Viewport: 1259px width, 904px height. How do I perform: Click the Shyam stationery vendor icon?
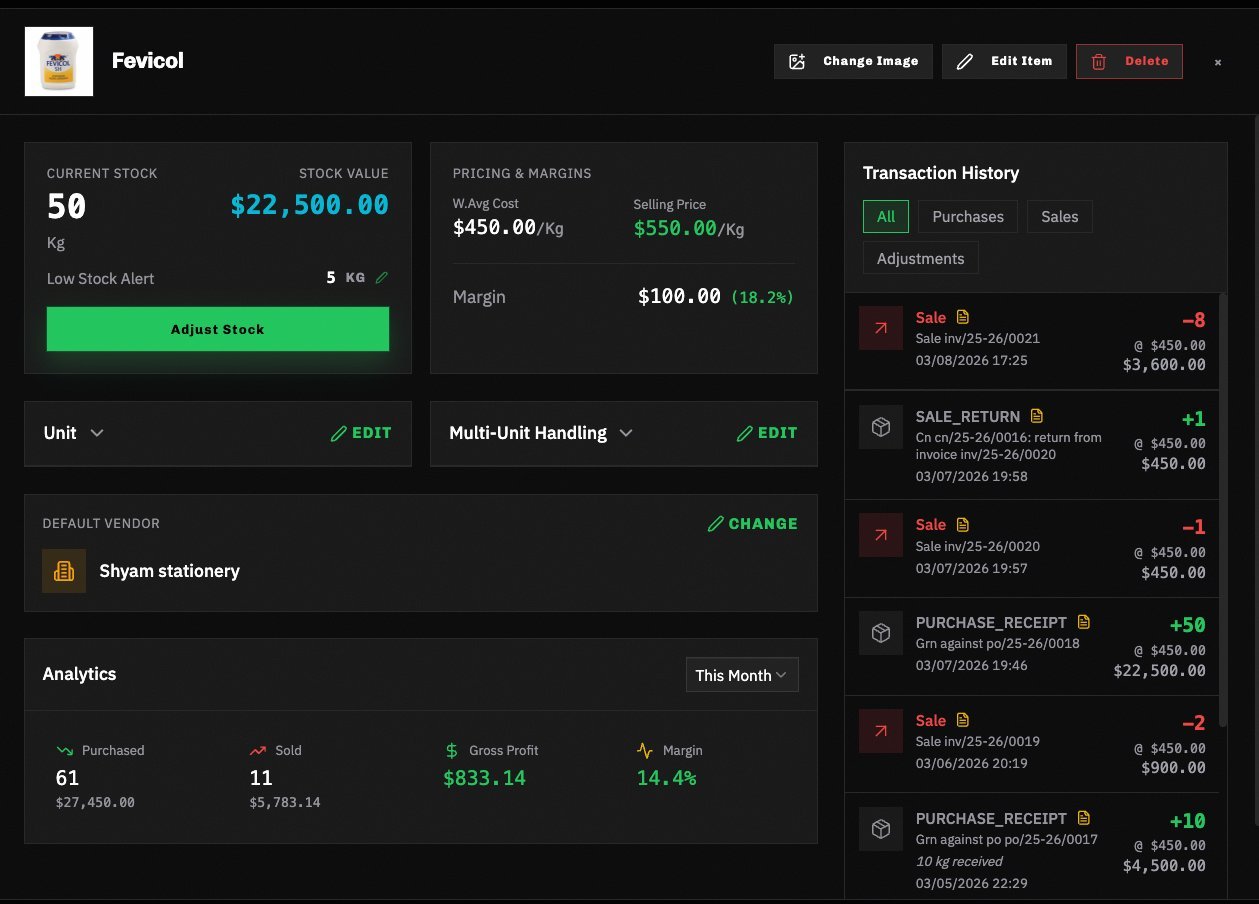(x=64, y=571)
